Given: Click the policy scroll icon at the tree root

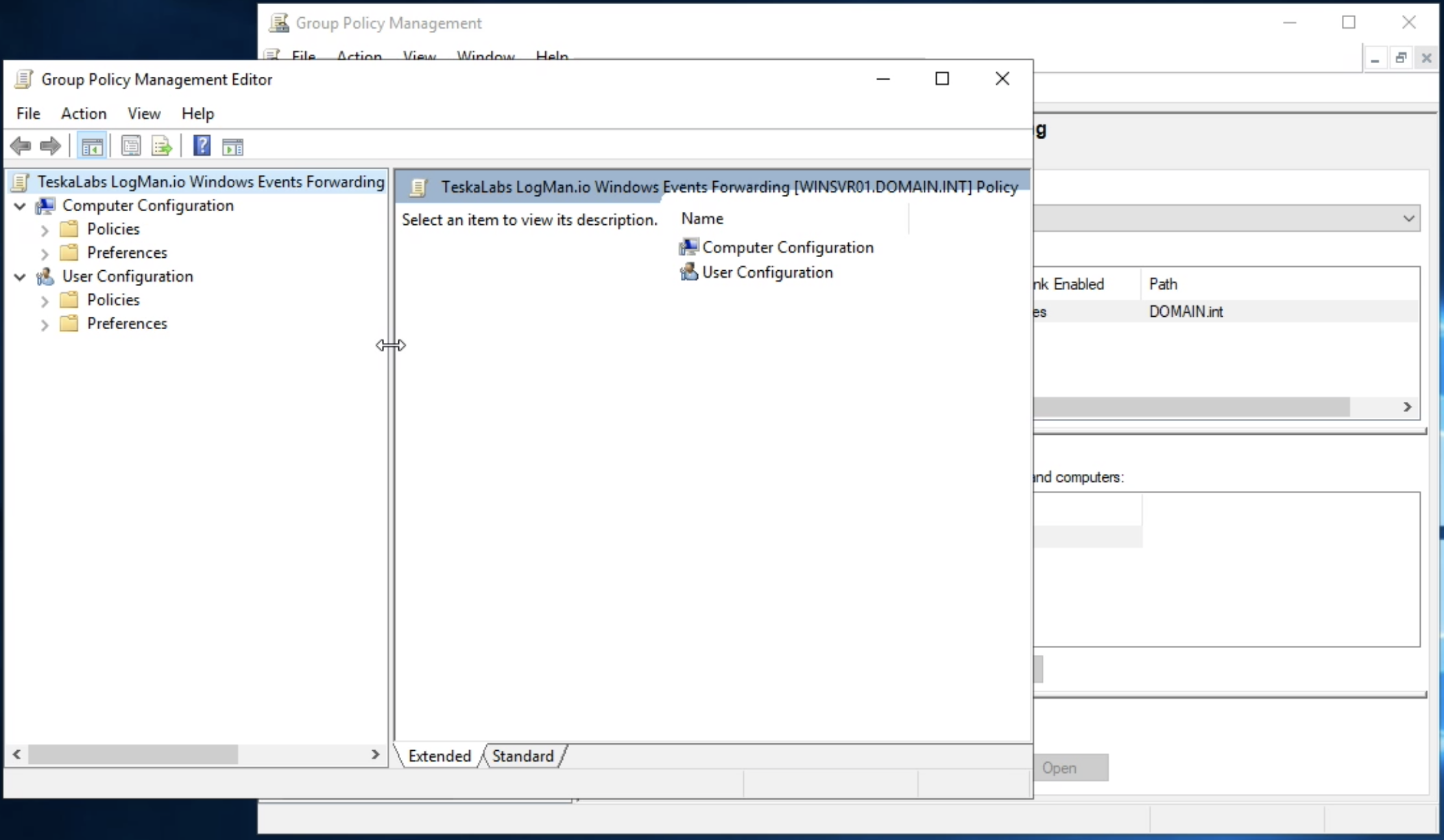Looking at the screenshot, I should tap(21, 182).
